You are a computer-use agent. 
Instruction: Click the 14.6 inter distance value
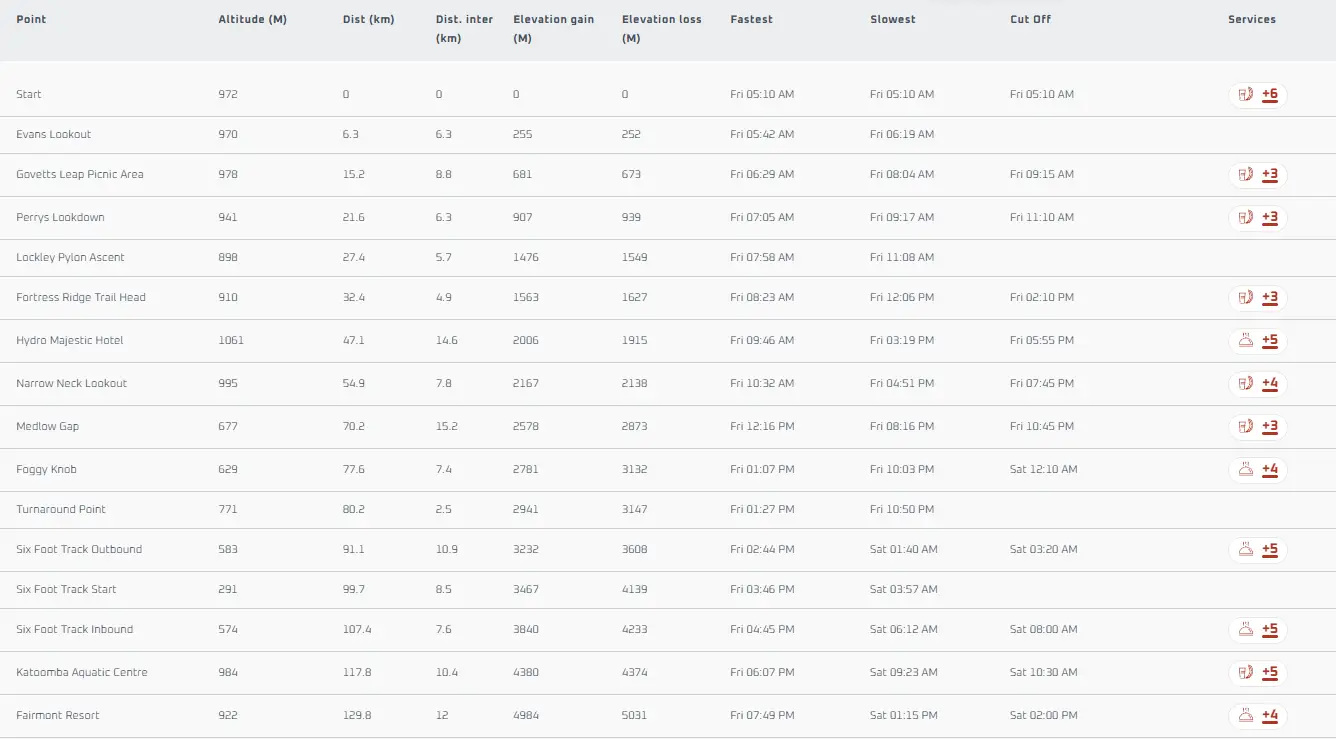pyautogui.click(x=447, y=340)
